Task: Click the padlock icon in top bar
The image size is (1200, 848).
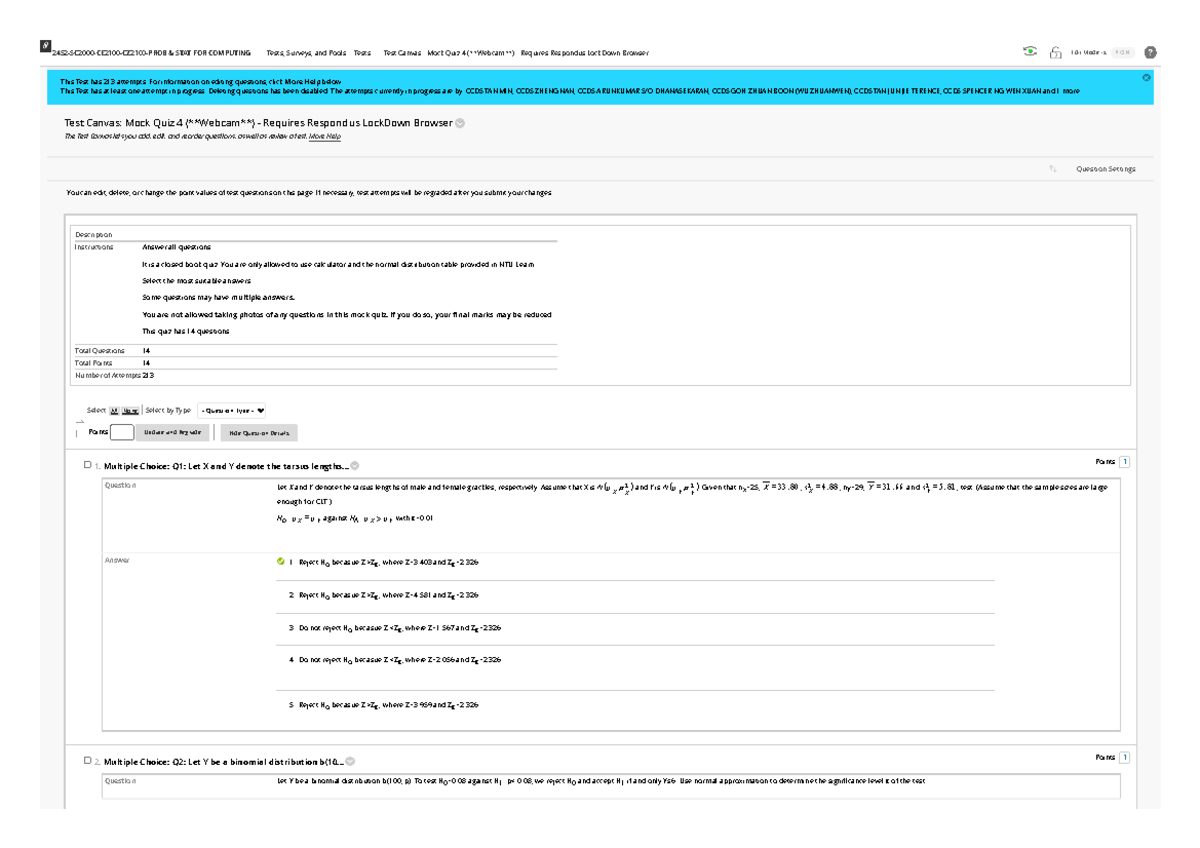Action: [1055, 53]
